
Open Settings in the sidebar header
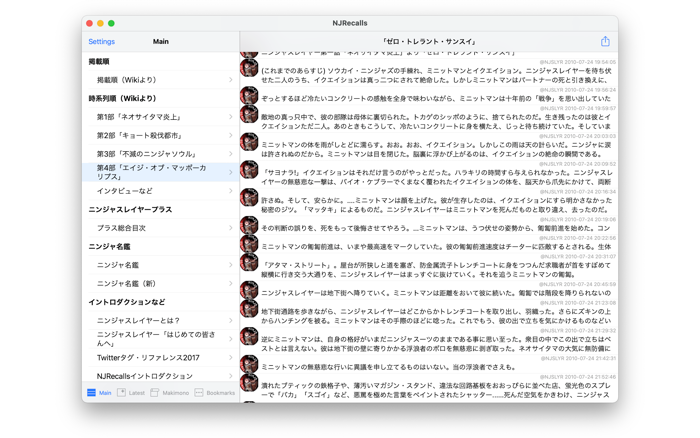(101, 42)
